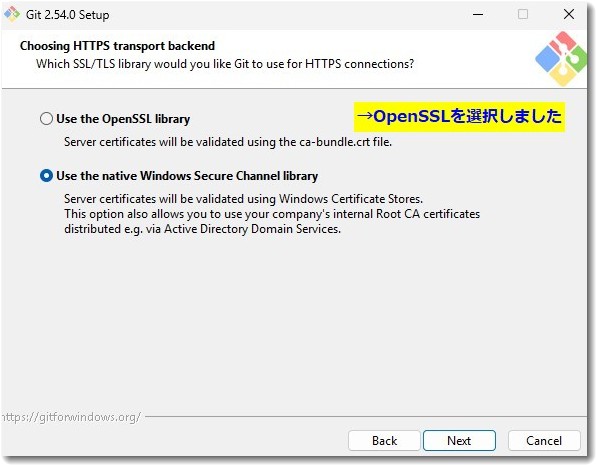Click the Active Directory Domain Services text line

[x=202, y=229]
